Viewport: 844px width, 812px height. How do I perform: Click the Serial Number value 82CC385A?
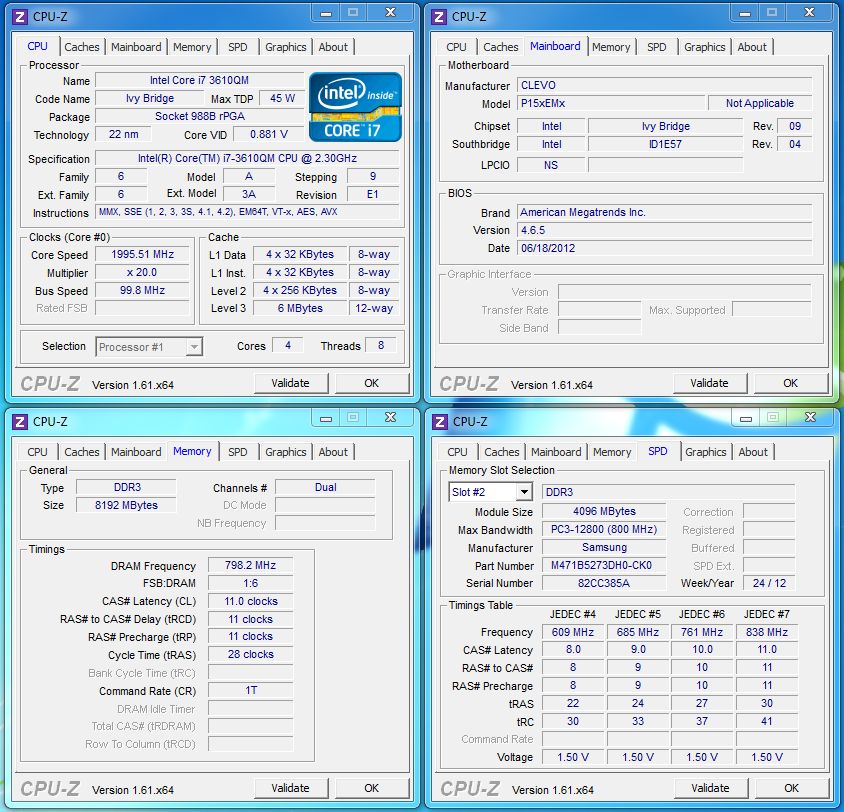(x=604, y=583)
